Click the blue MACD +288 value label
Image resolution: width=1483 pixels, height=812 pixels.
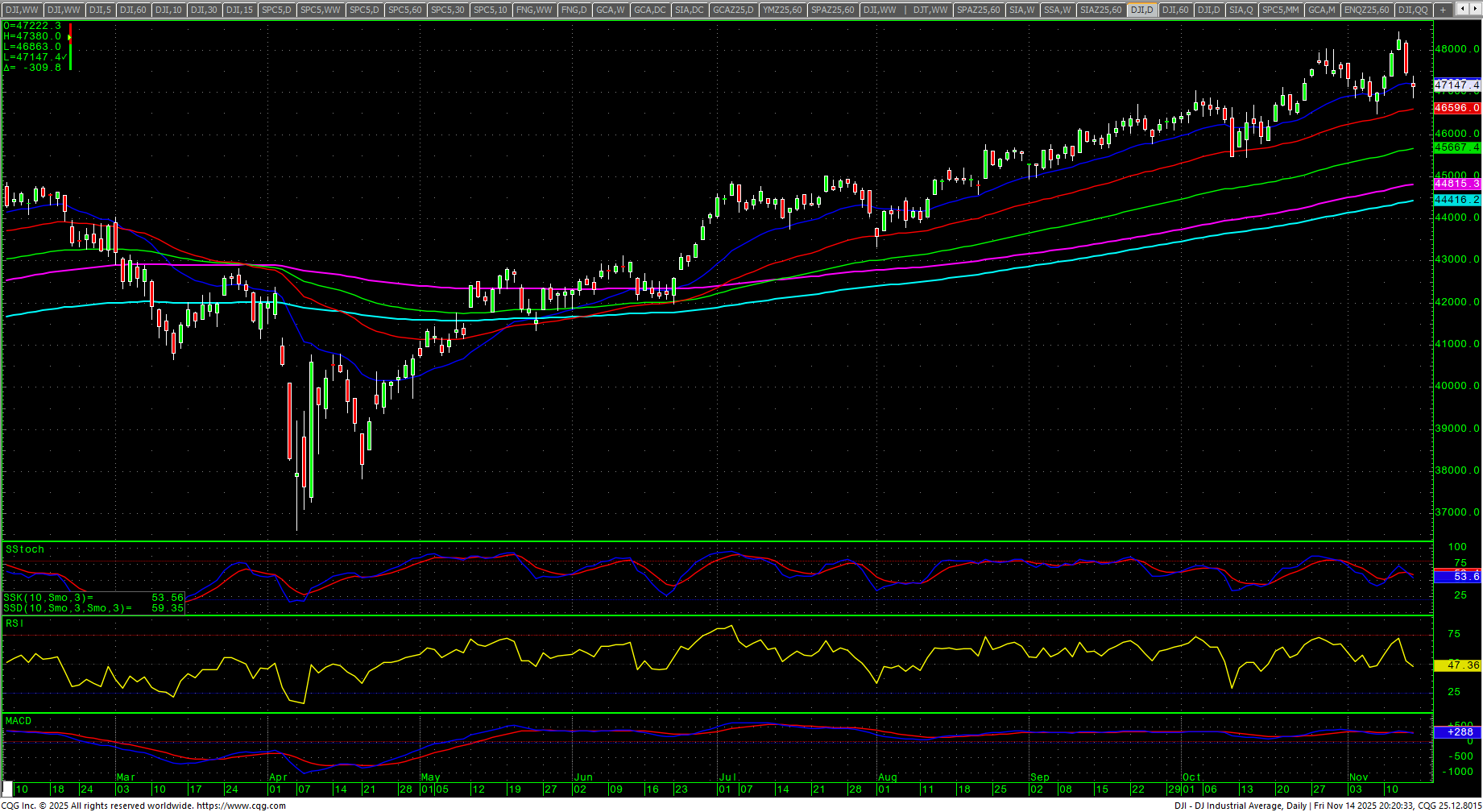pos(1456,732)
